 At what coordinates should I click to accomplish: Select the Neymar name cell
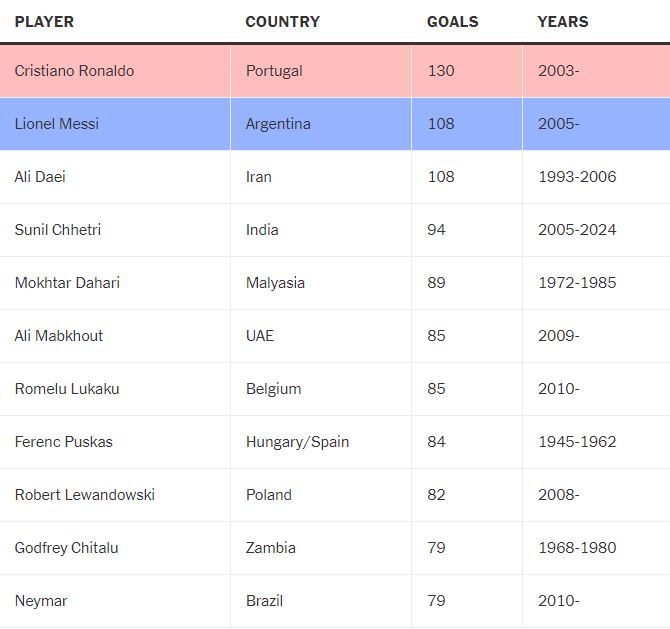pyautogui.click(x=41, y=601)
